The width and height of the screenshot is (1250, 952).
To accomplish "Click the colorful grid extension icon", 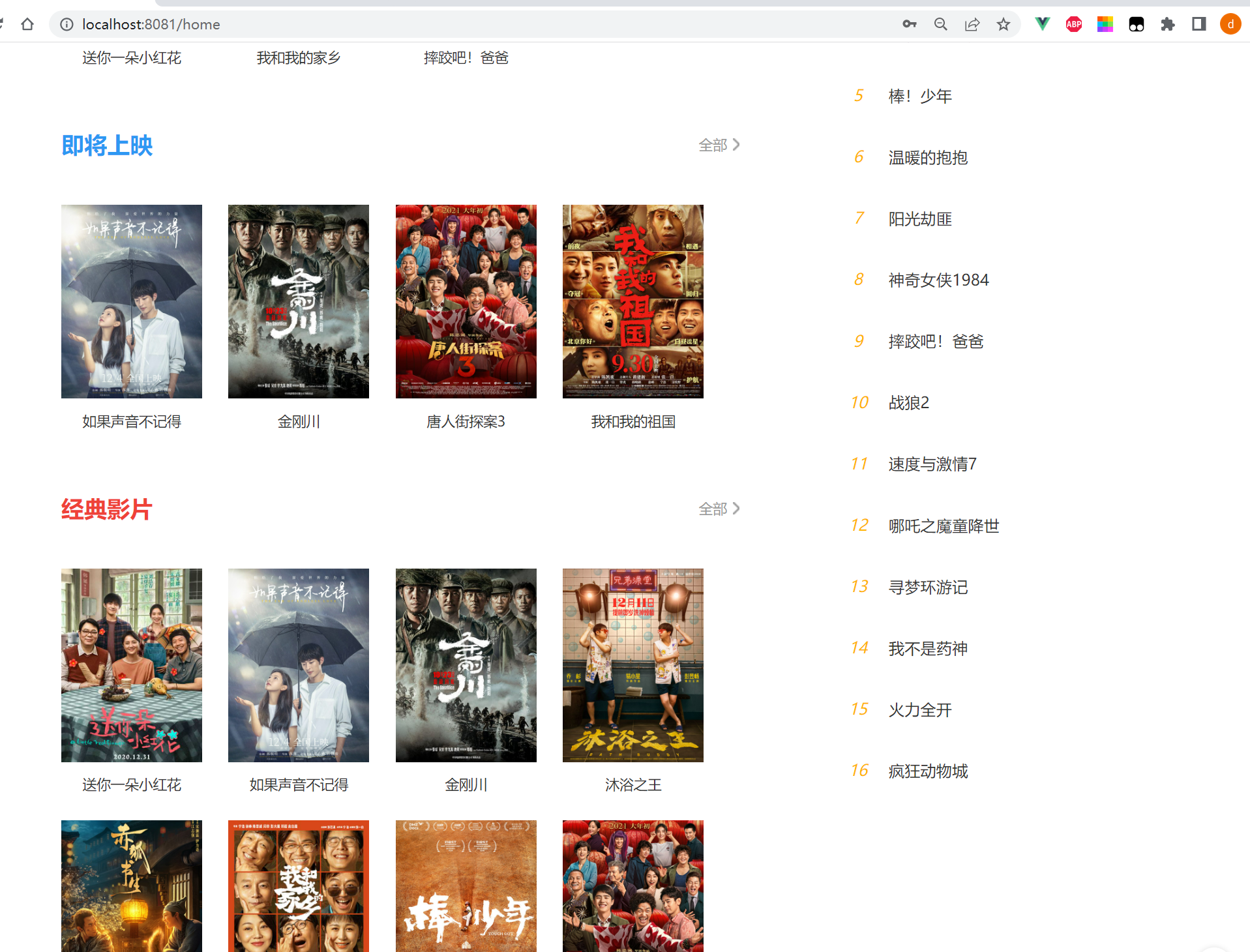I will click(1105, 24).
